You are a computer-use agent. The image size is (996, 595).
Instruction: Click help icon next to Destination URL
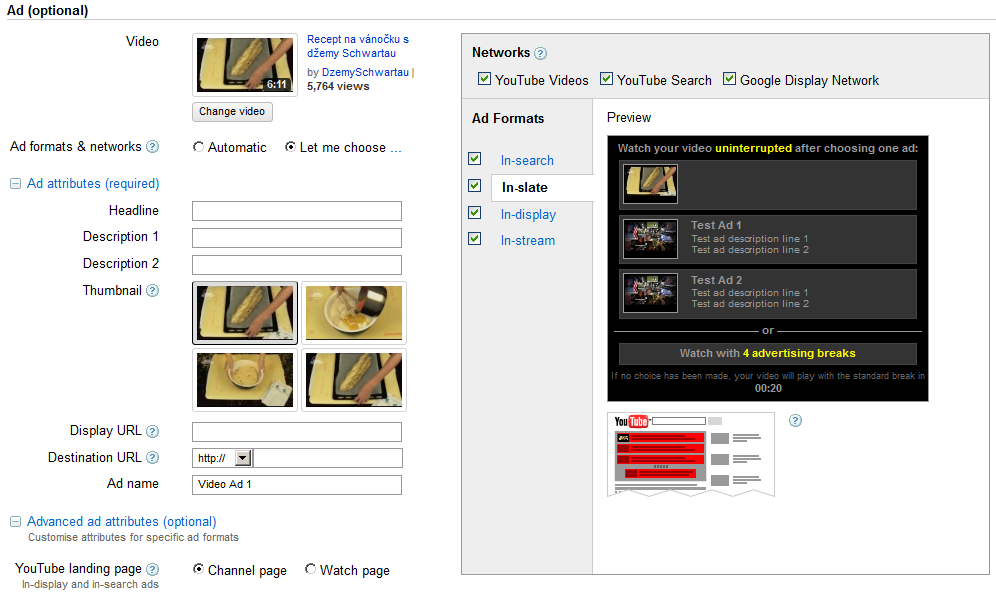(153, 458)
